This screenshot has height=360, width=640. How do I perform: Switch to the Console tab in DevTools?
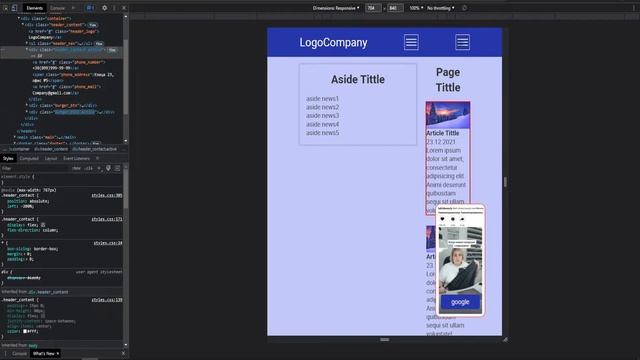pos(58,8)
